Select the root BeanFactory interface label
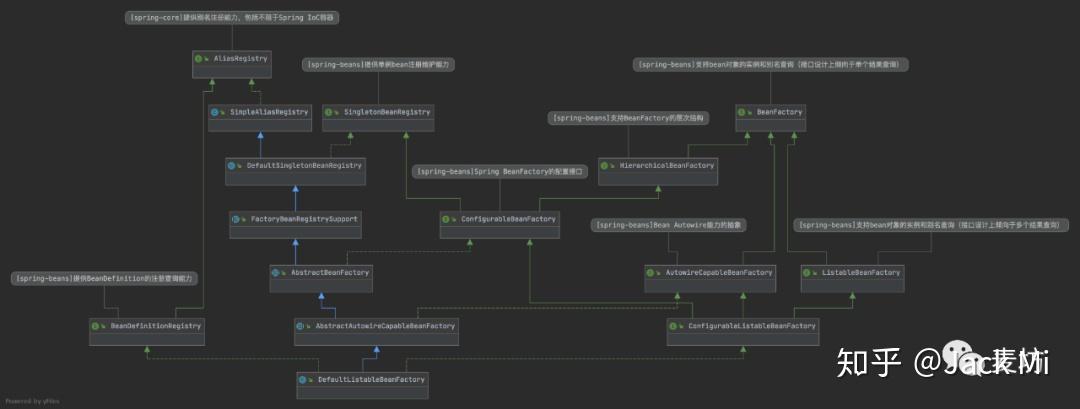The width and height of the screenshot is (1080, 409). [x=779, y=112]
